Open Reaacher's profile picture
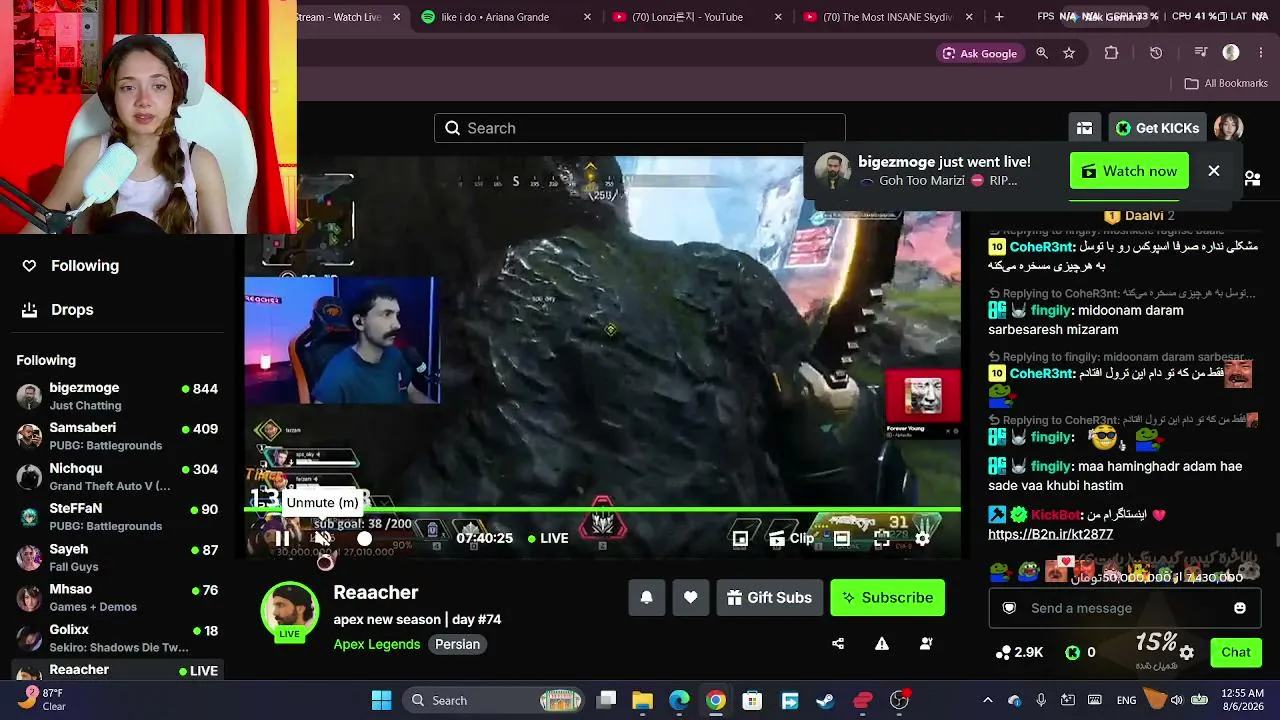The image size is (1280, 720). (x=290, y=610)
